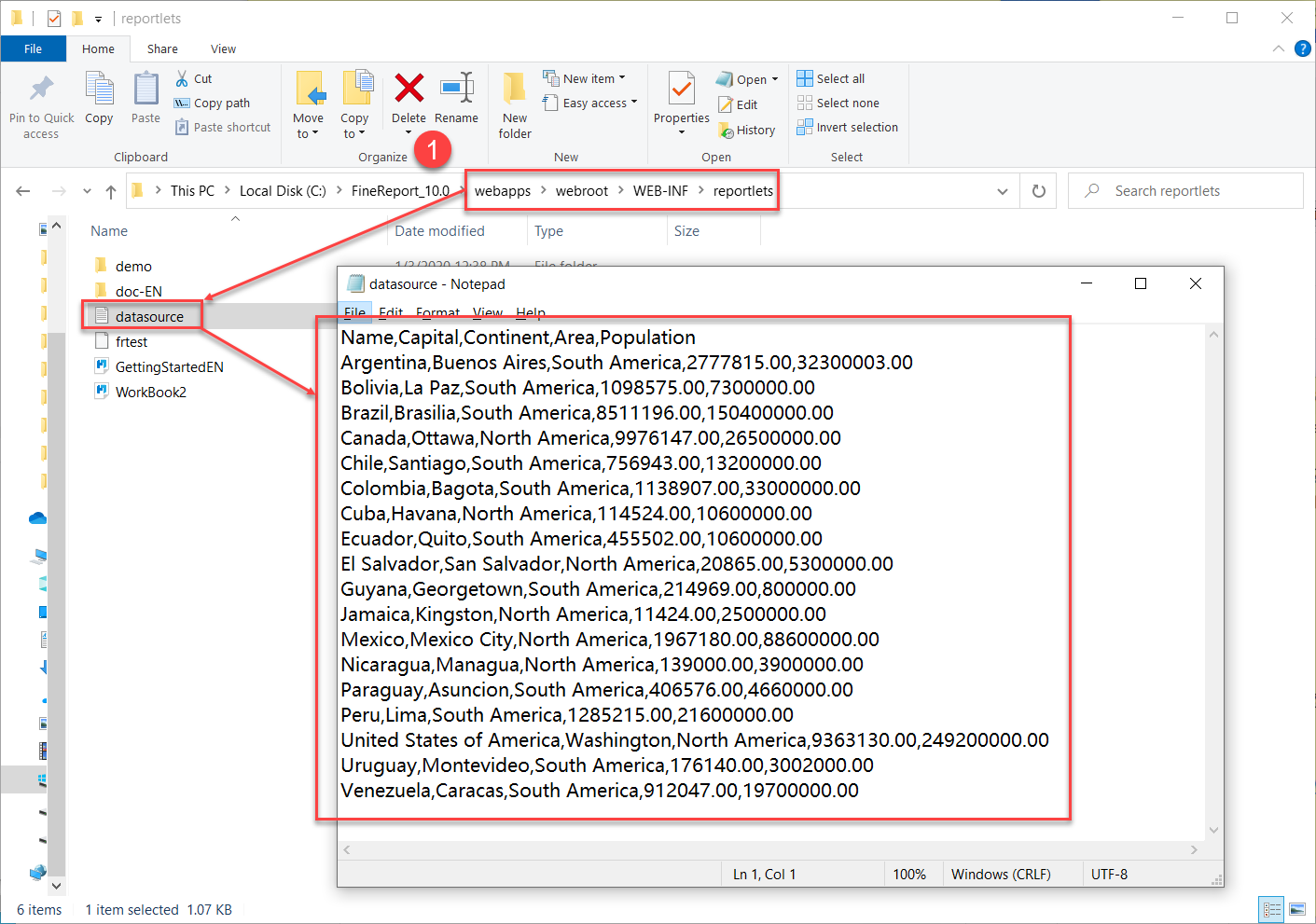Click the Copy path icon
The width and height of the screenshot is (1316, 924).
(x=181, y=103)
